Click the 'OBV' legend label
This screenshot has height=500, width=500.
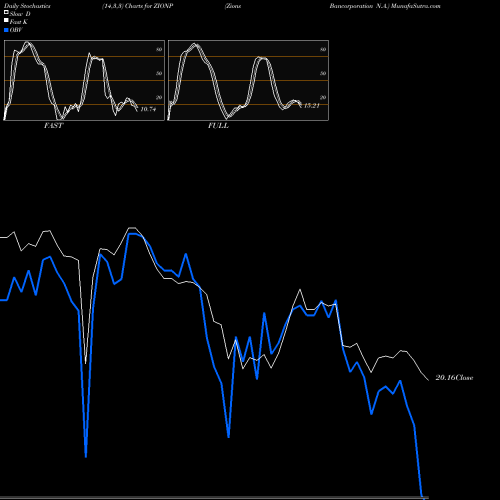16,30
